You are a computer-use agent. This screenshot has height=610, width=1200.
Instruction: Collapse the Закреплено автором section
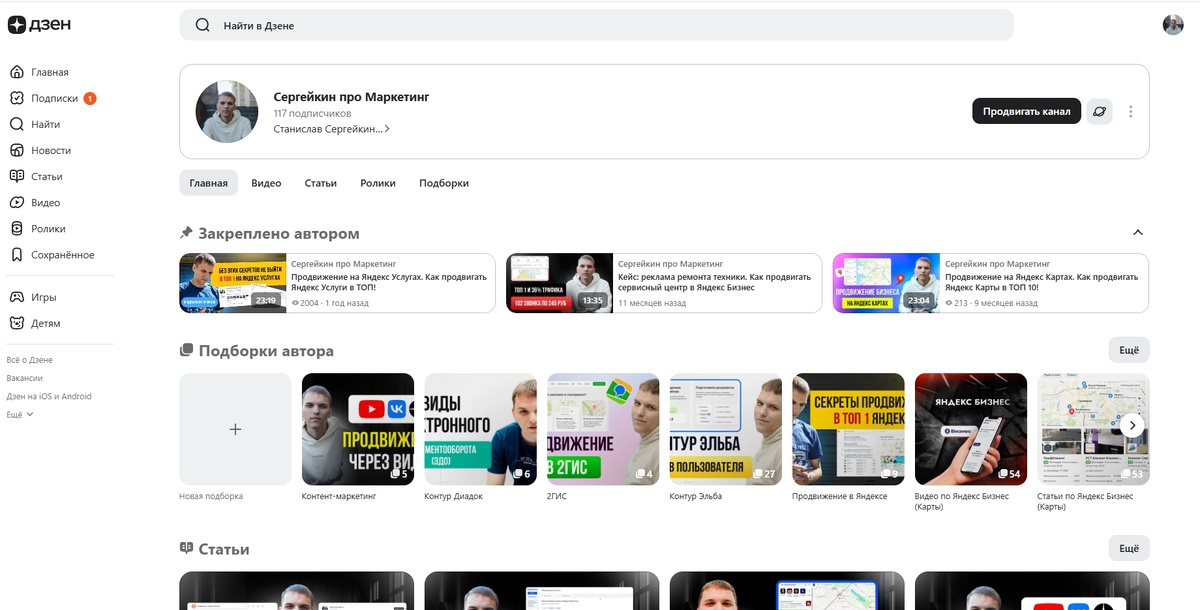pos(1137,233)
